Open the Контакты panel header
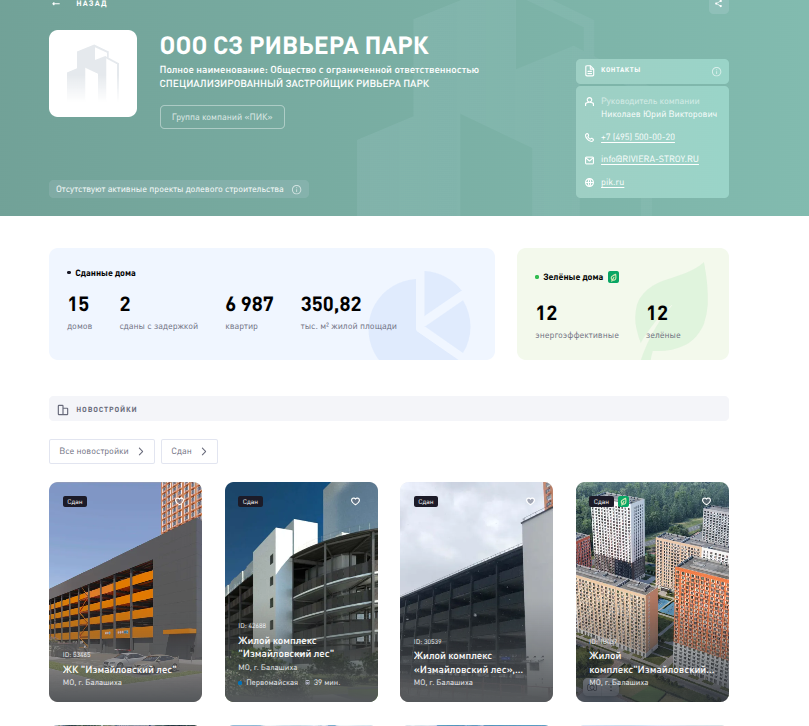This screenshot has width=809, height=726. pyautogui.click(x=651, y=71)
